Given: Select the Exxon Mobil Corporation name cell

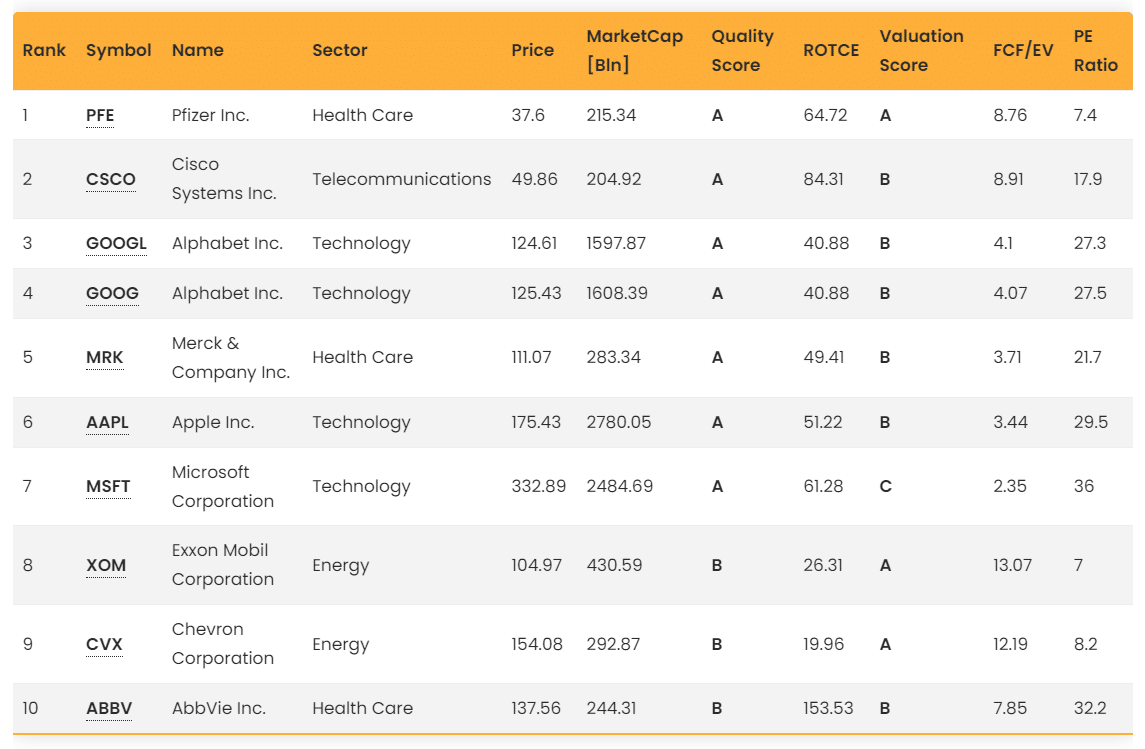Looking at the screenshot, I should point(223,565).
